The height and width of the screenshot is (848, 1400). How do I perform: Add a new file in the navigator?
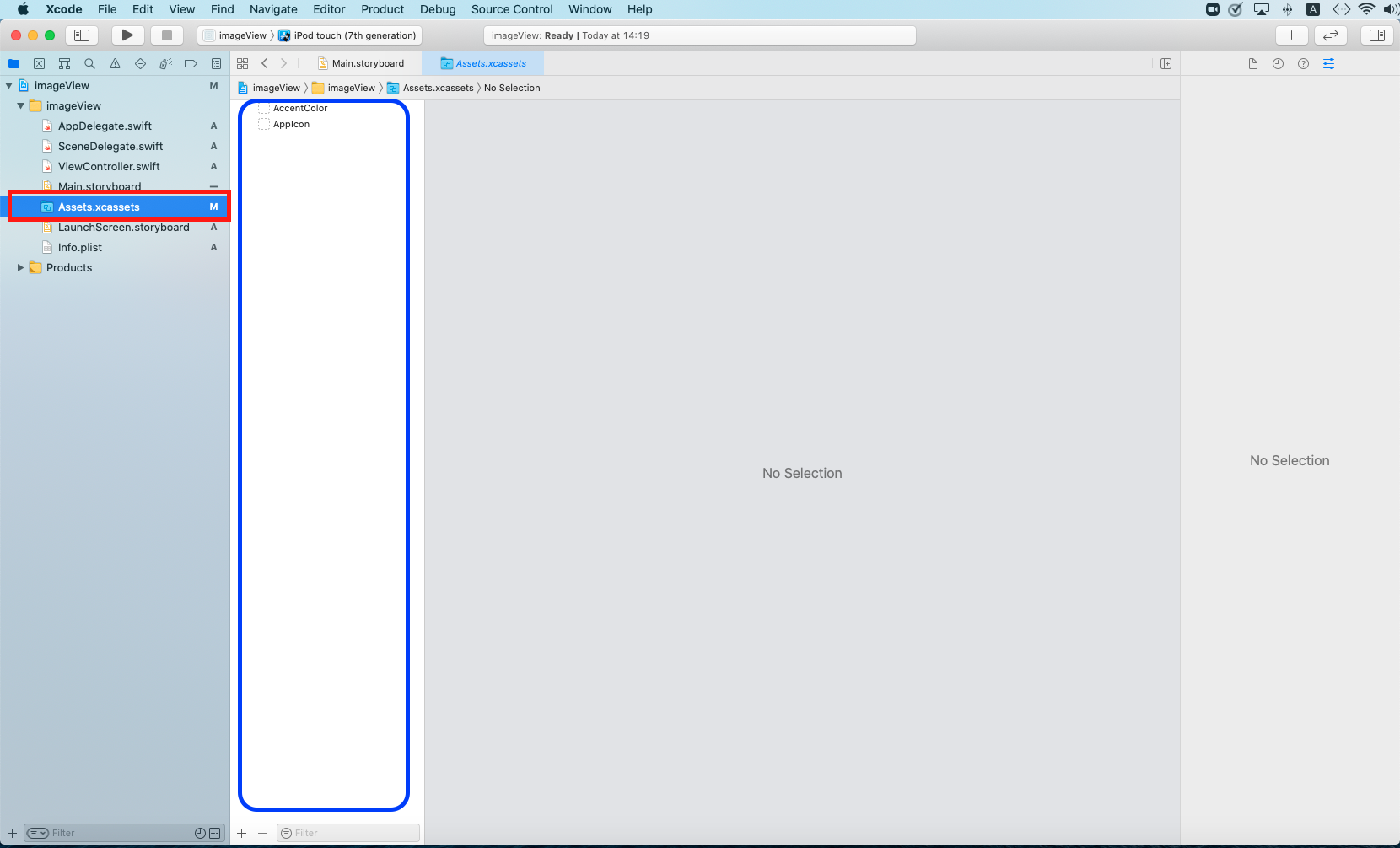12,833
